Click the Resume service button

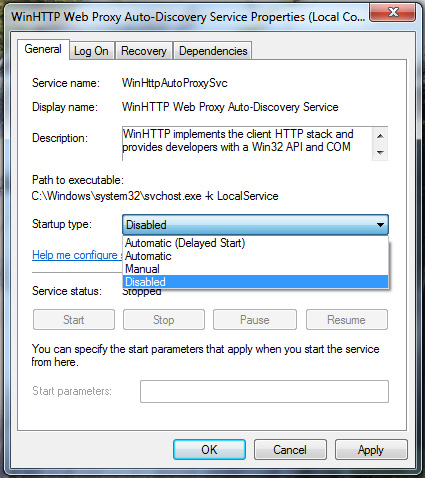pyautogui.click(x=347, y=320)
